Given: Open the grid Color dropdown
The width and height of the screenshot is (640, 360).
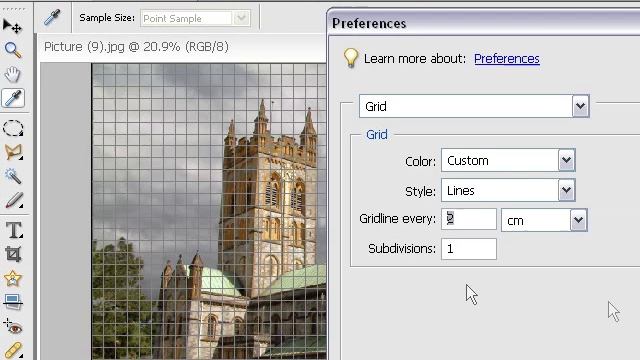Looking at the screenshot, I should [x=508, y=160].
